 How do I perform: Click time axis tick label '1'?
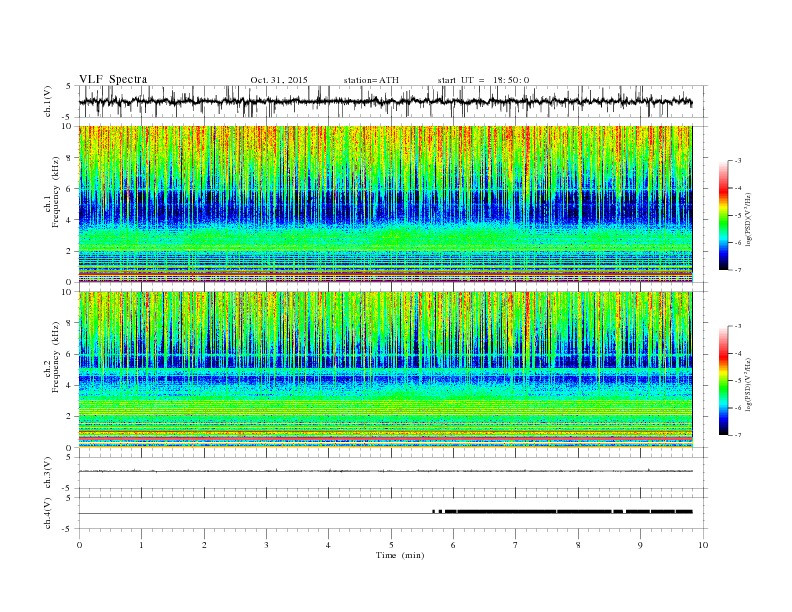click(x=141, y=545)
